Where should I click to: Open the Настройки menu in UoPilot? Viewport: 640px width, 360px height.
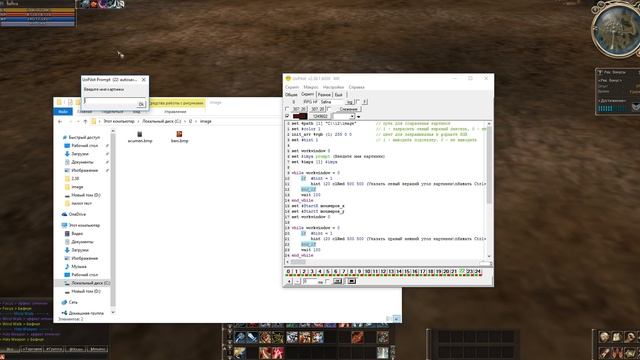[x=333, y=87]
